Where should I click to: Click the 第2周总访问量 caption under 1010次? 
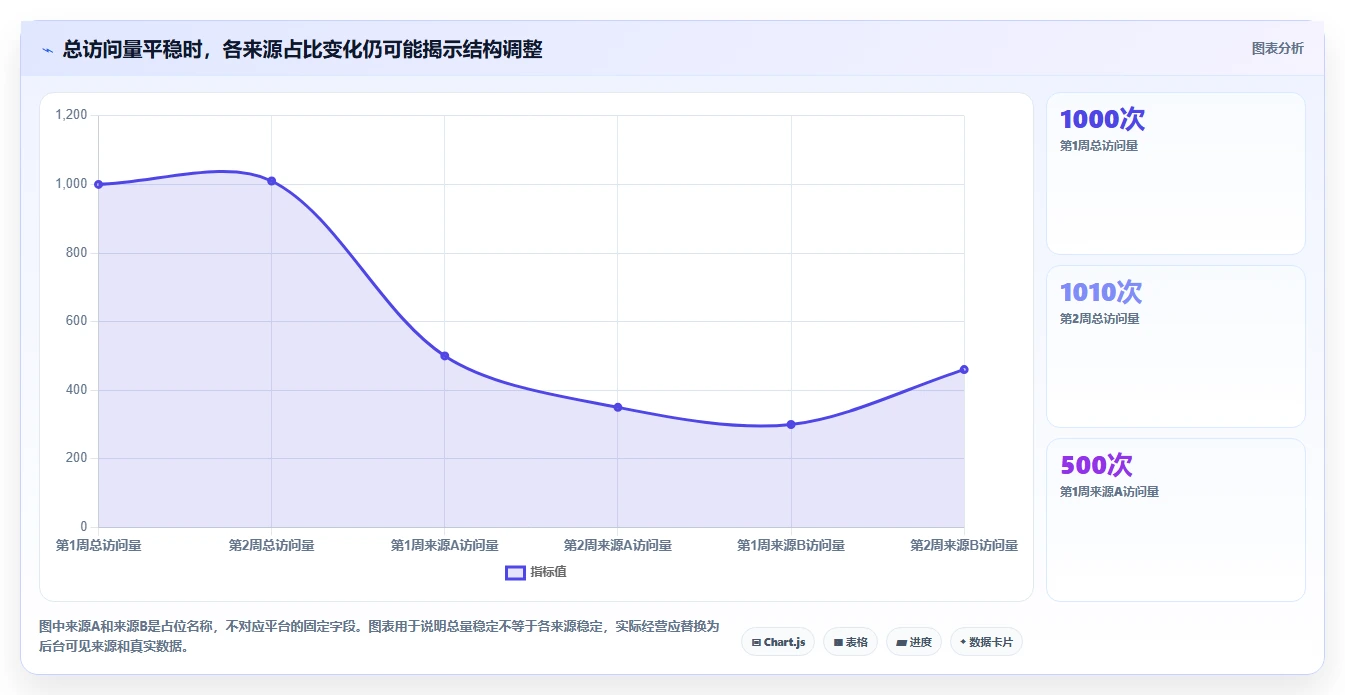pos(1099,318)
